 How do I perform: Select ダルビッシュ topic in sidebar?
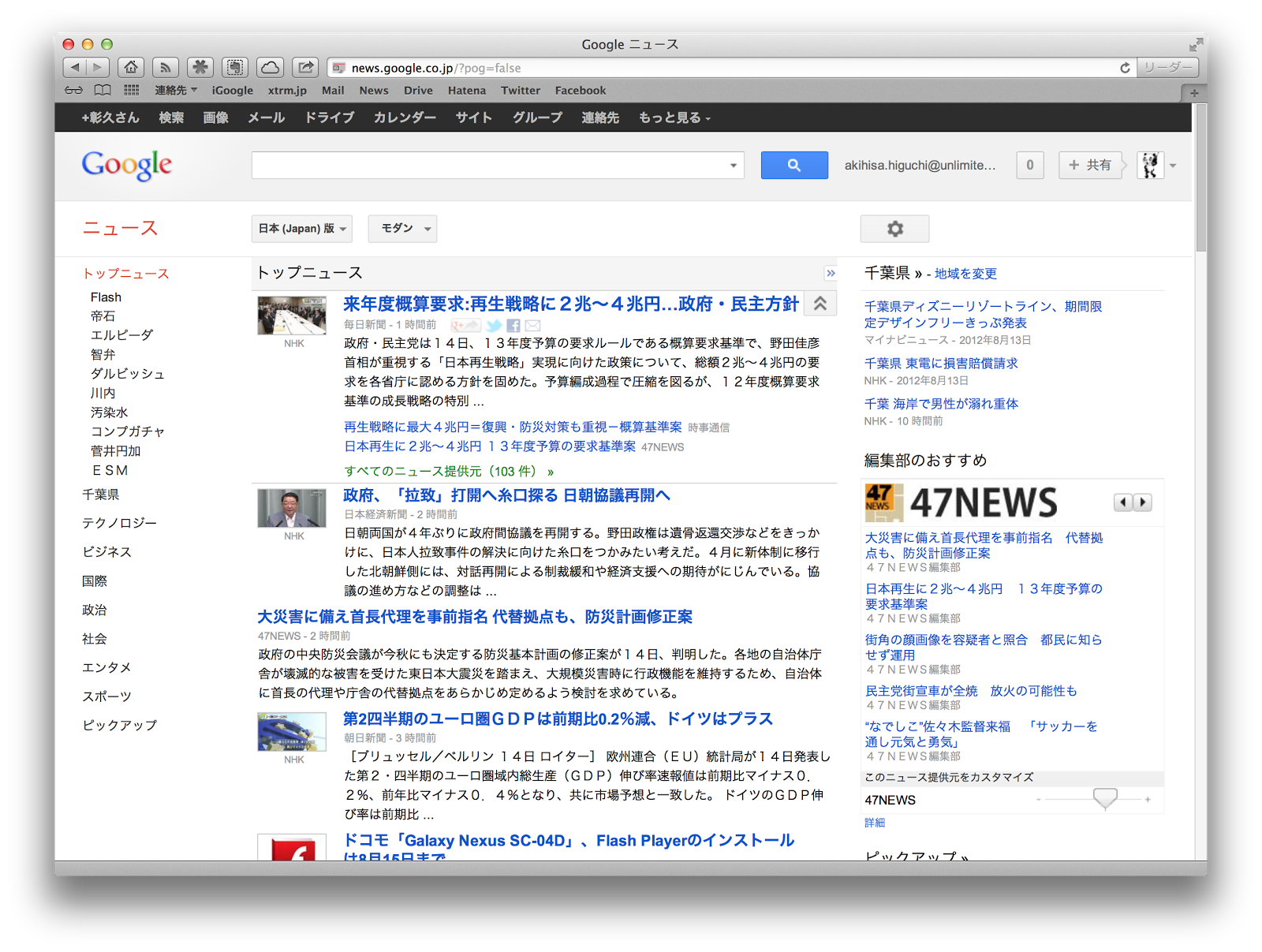pos(127,374)
